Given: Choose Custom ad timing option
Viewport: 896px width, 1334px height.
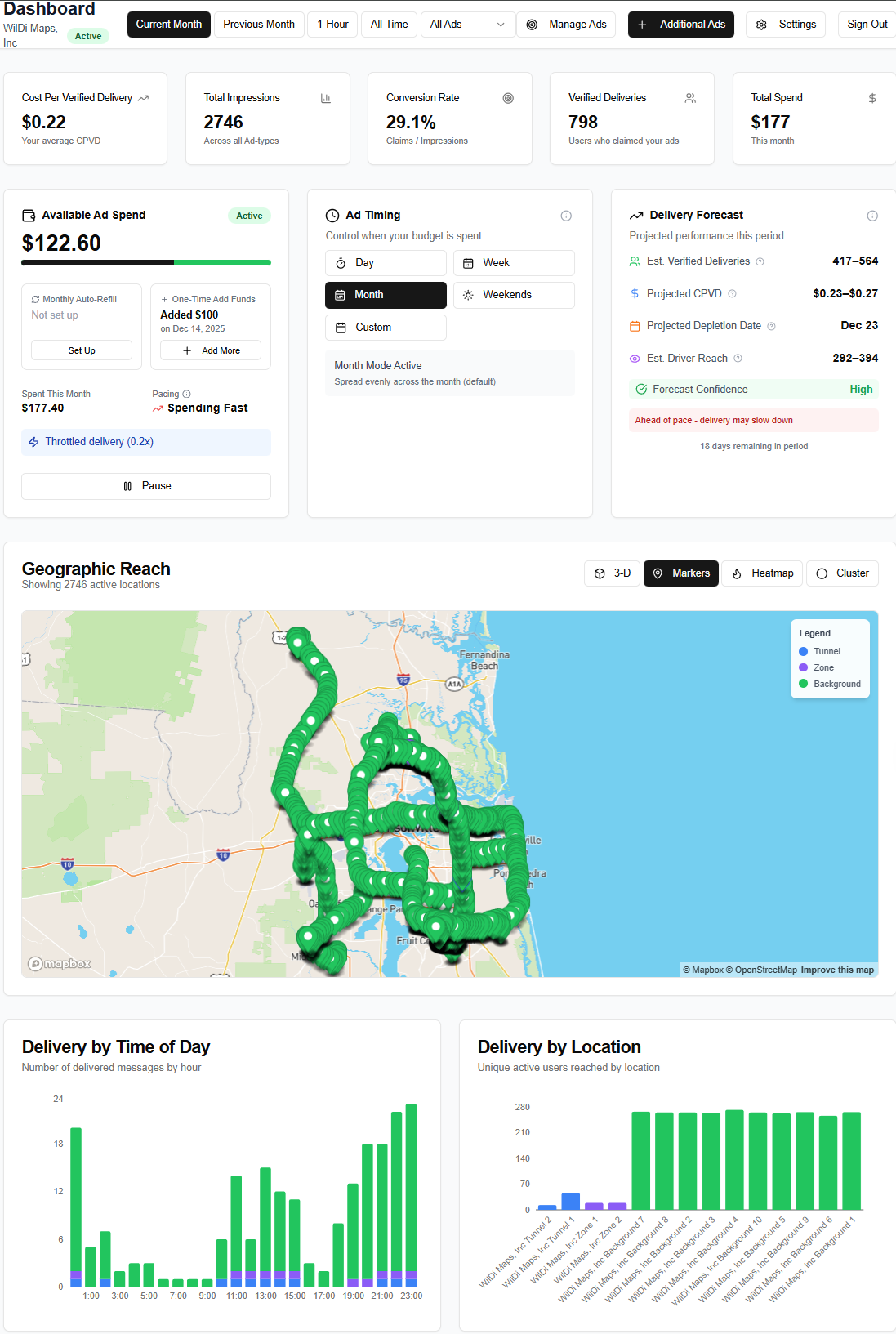Looking at the screenshot, I should pyautogui.click(x=386, y=328).
